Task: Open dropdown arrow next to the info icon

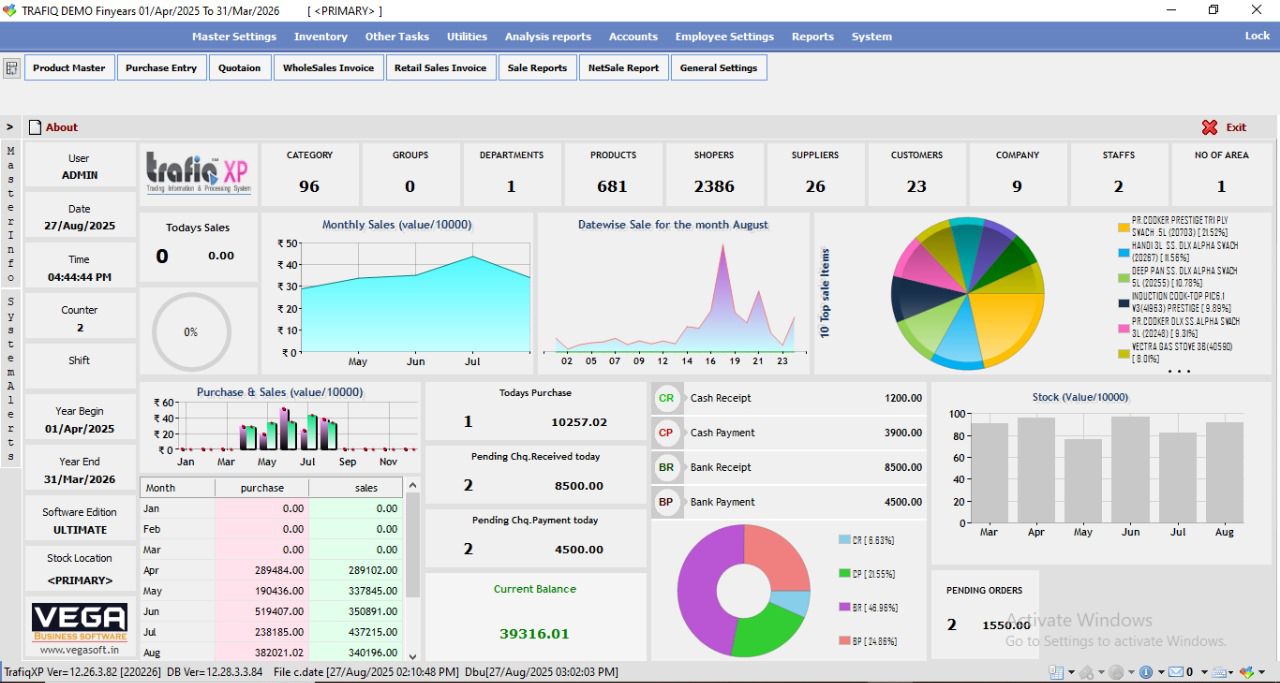Action: tap(1161, 672)
